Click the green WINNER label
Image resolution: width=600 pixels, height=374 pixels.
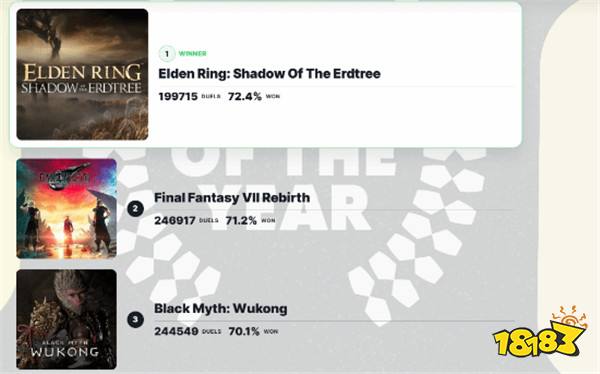click(x=192, y=54)
